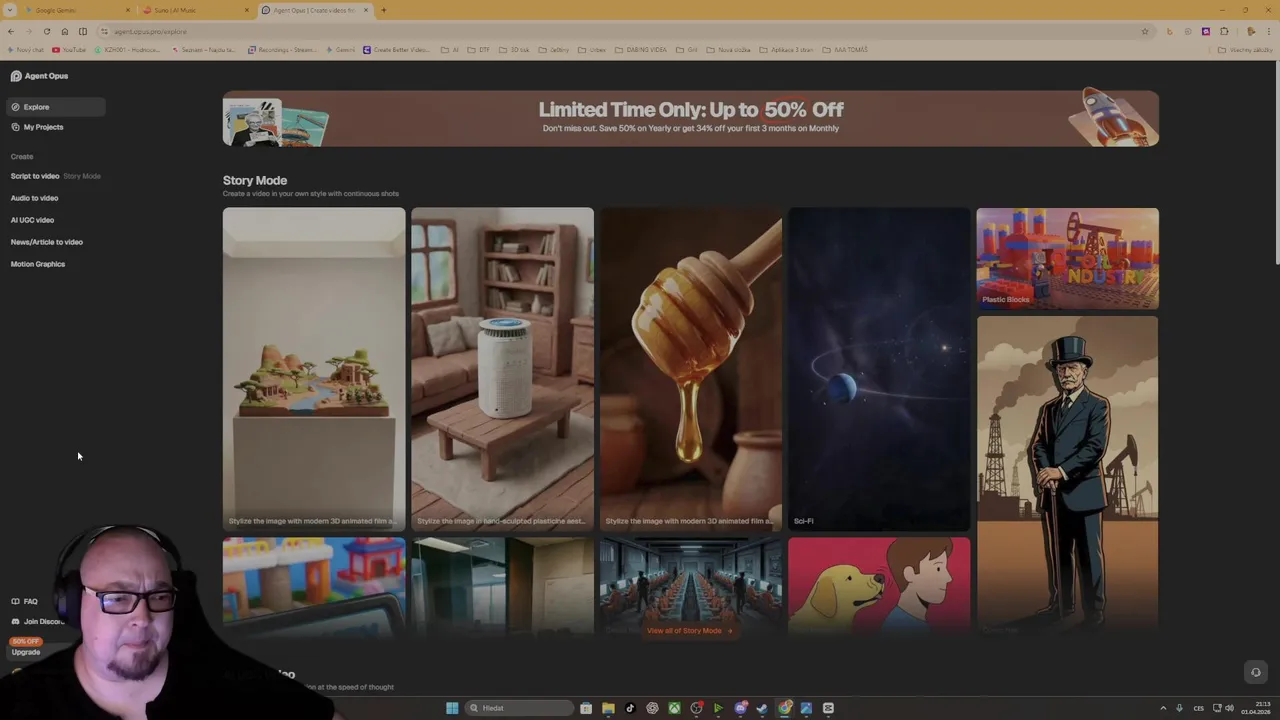Show hidden system tray icons
The height and width of the screenshot is (720, 1280).
pyautogui.click(x=1163, y=708)
